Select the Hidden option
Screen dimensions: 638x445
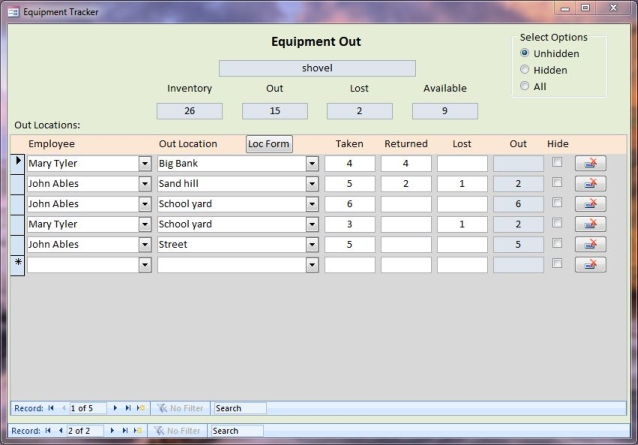pyautogui.click(x=524, y=70)
